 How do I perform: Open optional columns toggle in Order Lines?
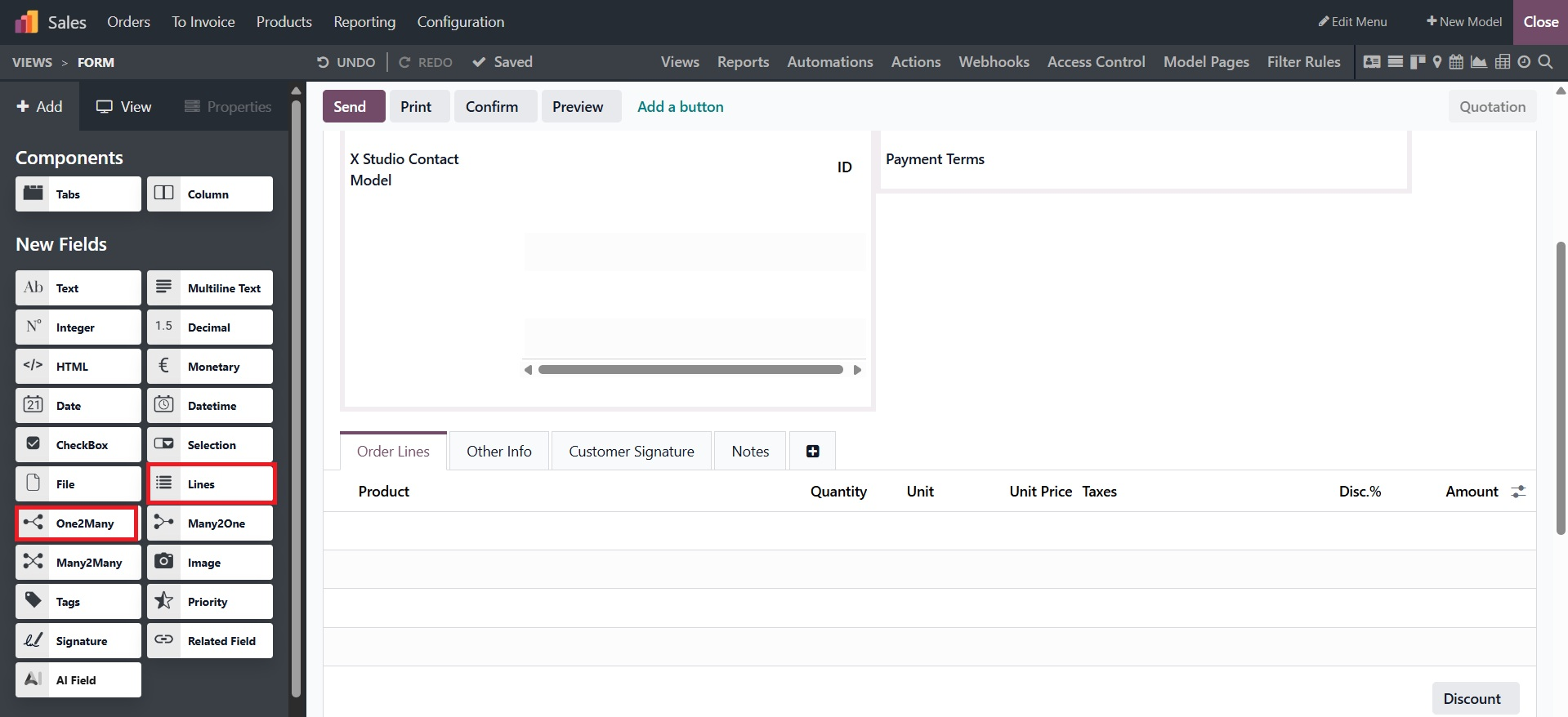click(1518, 492)
